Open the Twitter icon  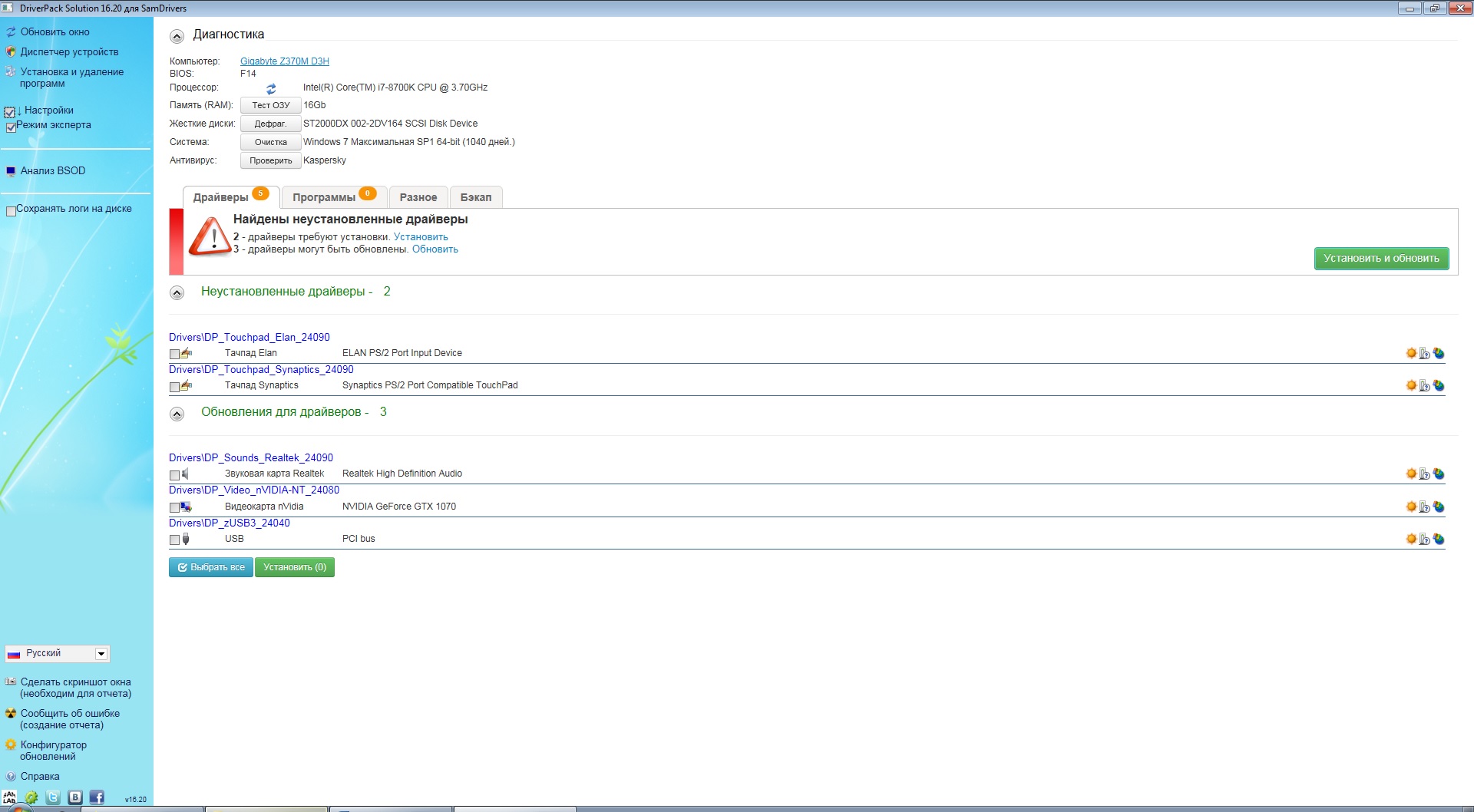pos(53,797)
